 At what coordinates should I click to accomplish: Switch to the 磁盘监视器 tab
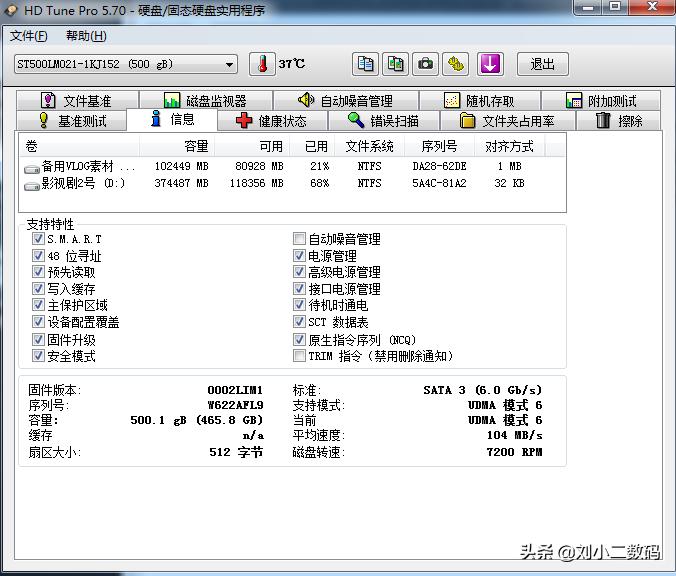[206, 101]
